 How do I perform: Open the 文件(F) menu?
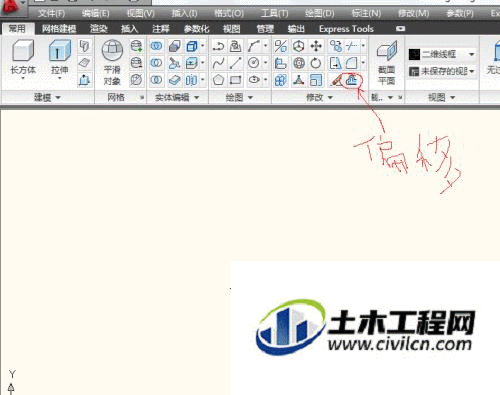[51, 13]
